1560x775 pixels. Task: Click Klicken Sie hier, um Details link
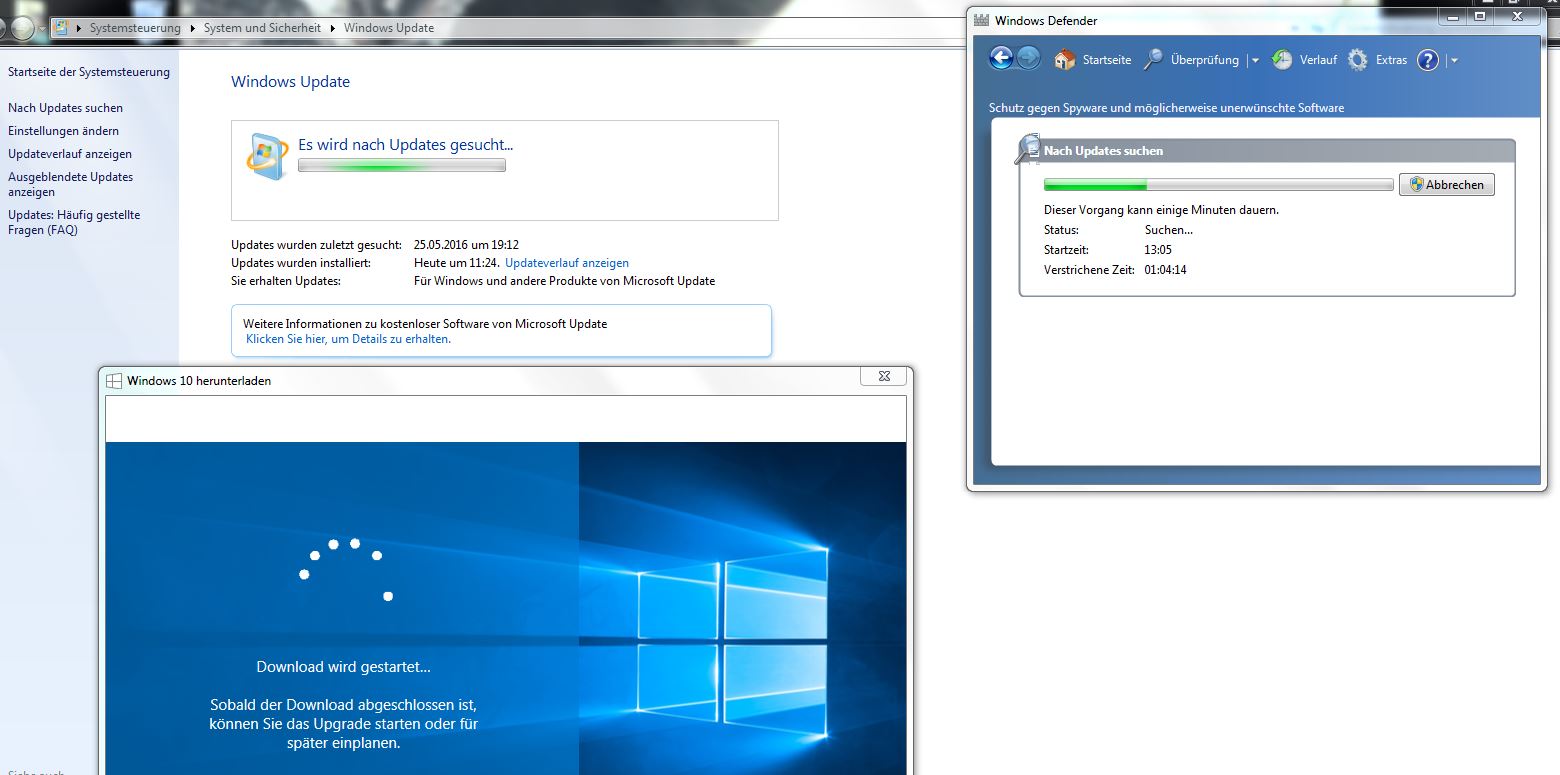[x=348, y=339]
